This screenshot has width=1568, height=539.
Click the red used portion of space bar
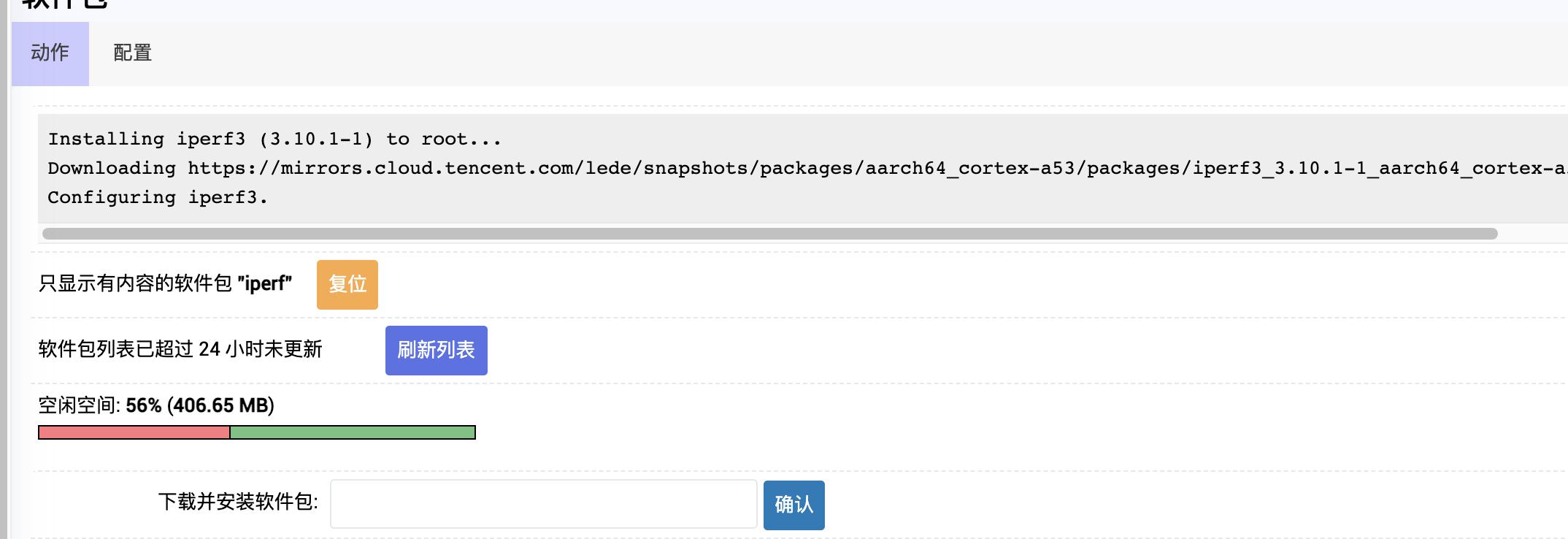[134, 433]
